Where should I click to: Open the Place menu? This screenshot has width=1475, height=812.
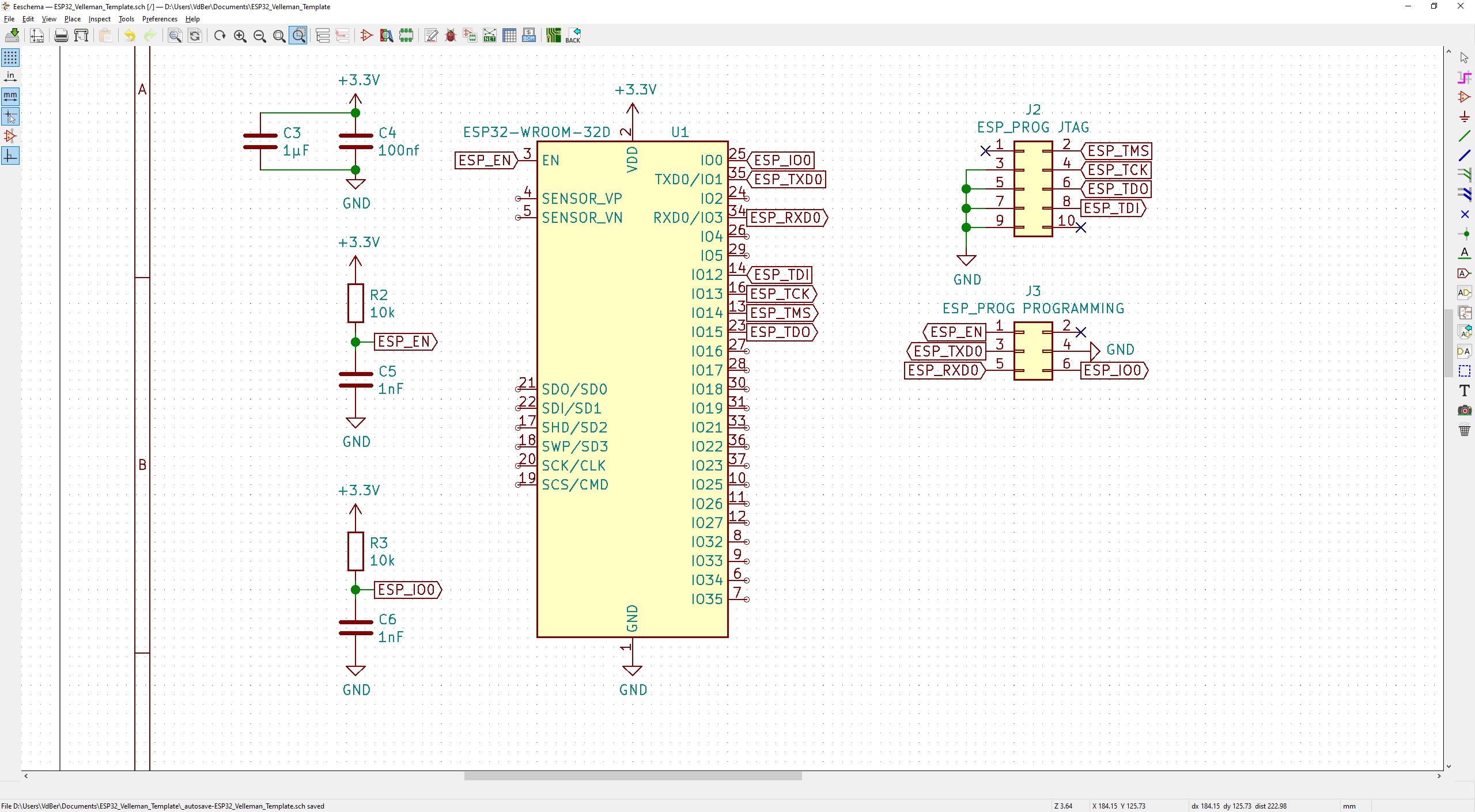pos(73,19)
